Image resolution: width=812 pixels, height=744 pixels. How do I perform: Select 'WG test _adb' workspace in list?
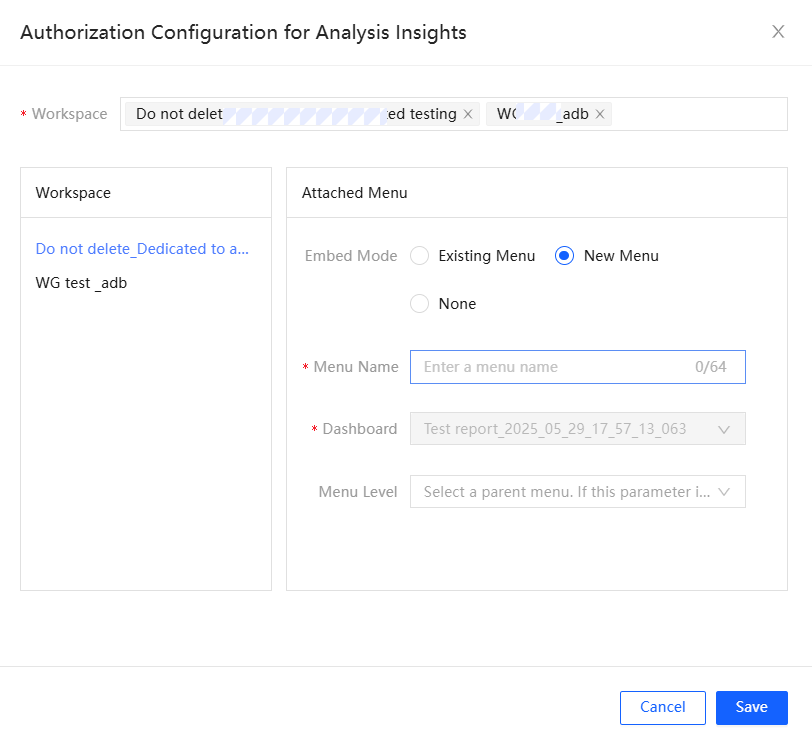pyautogui.click(x=81, y=283)
